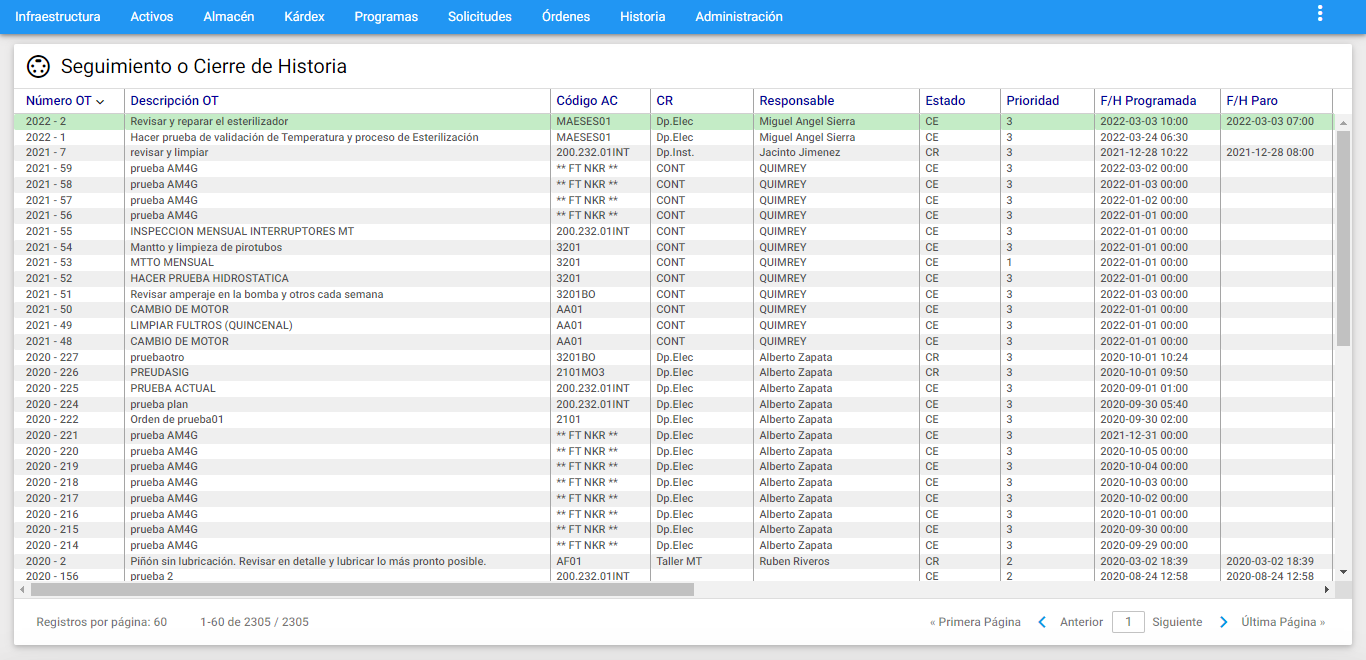Screen dimensions: 1366x660
Task: Open the Almacén menu
Action: click(229, 17)
